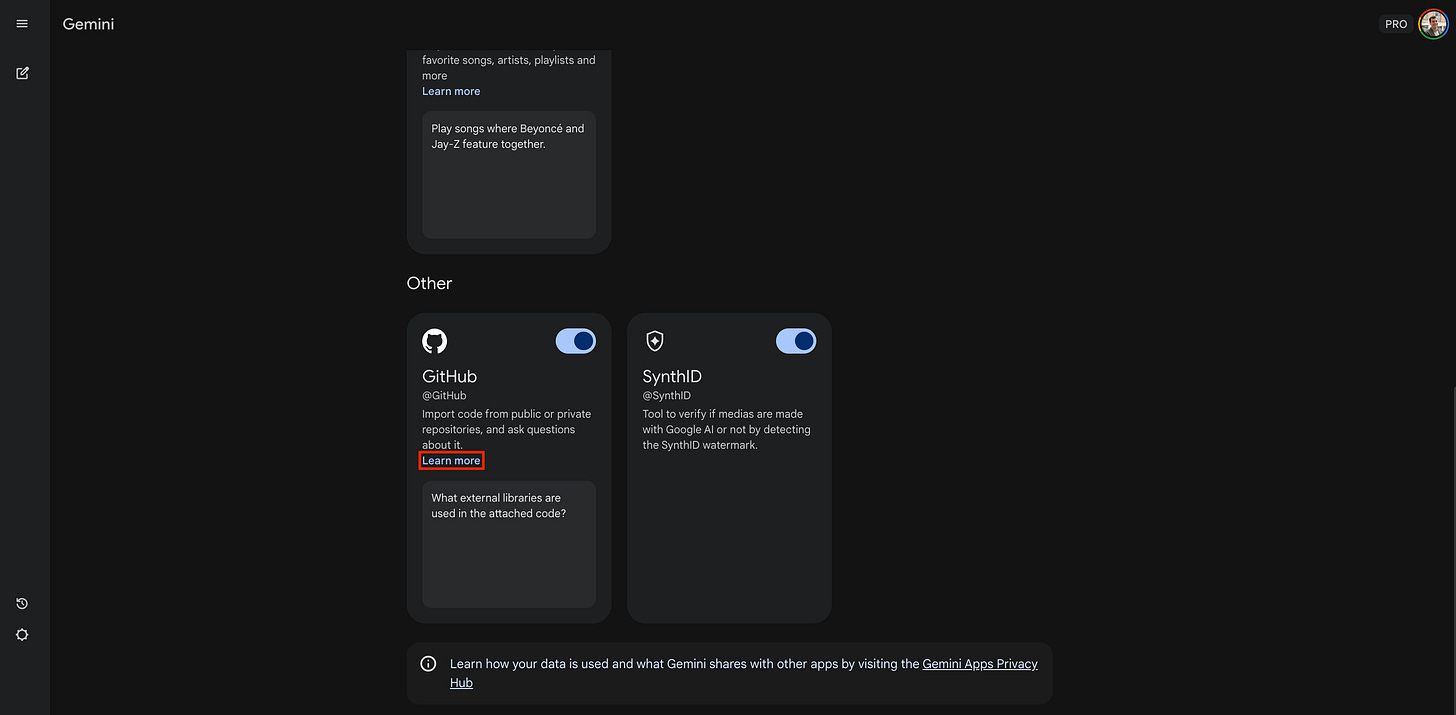Start a new chat via compose icon

click(21, 72)
